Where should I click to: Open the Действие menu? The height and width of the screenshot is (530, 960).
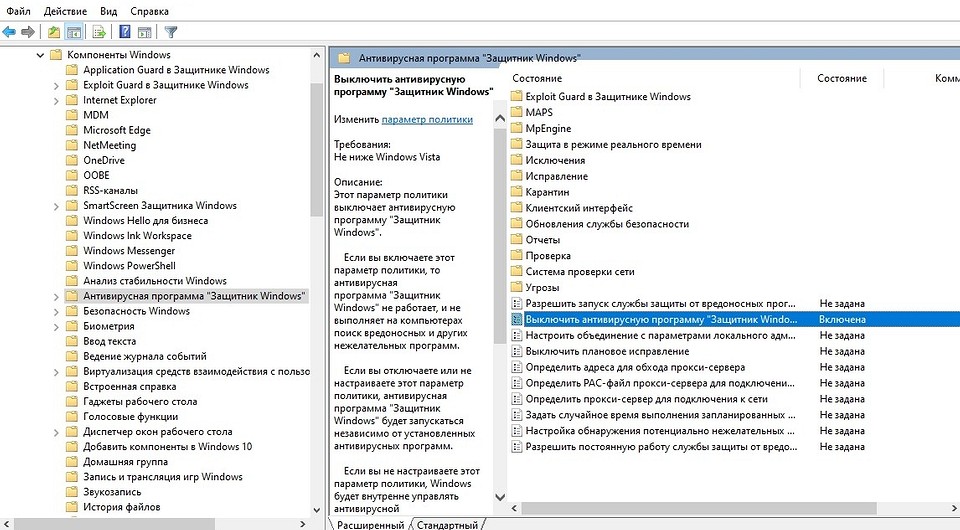pos(65,10)
